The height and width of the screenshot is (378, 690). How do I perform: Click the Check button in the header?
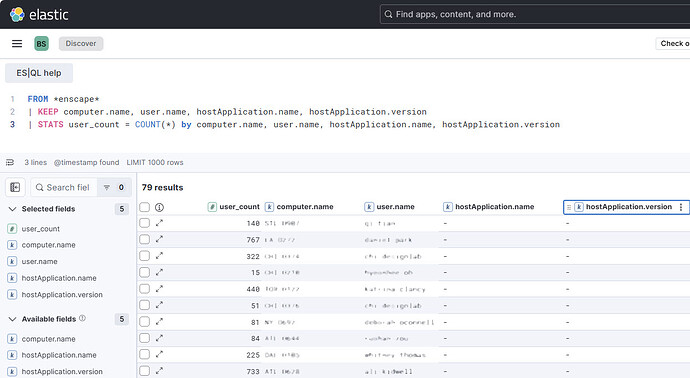pyautogui.click(x=673, y=44)
